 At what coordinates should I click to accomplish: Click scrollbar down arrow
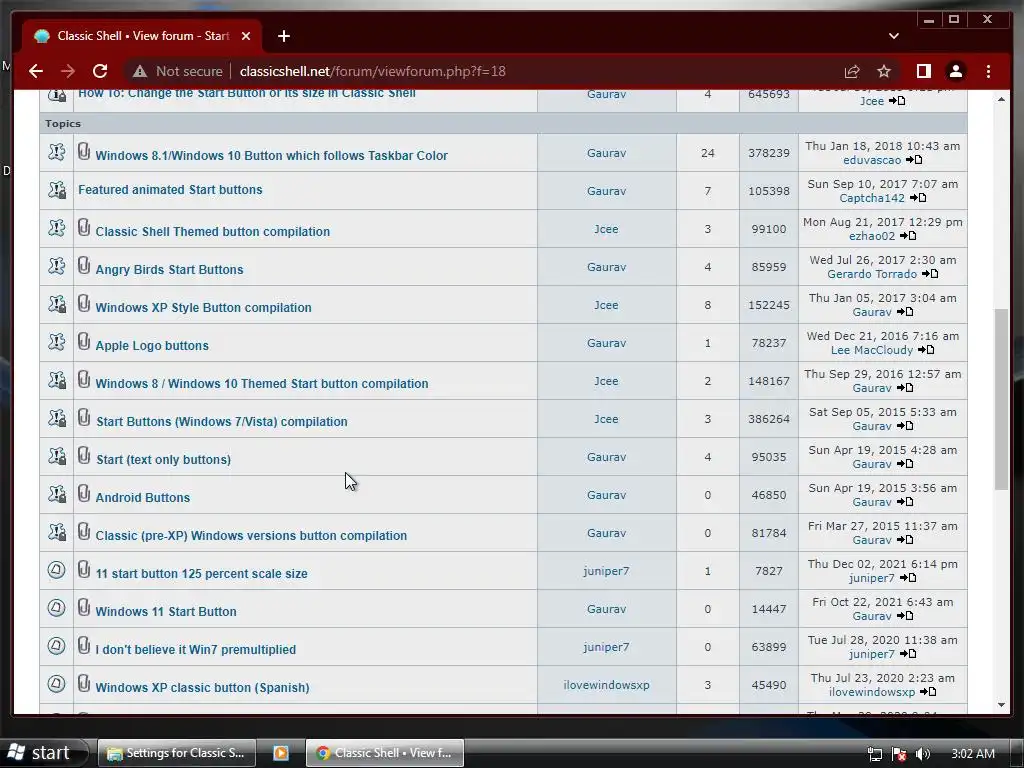coord(1001,705)
